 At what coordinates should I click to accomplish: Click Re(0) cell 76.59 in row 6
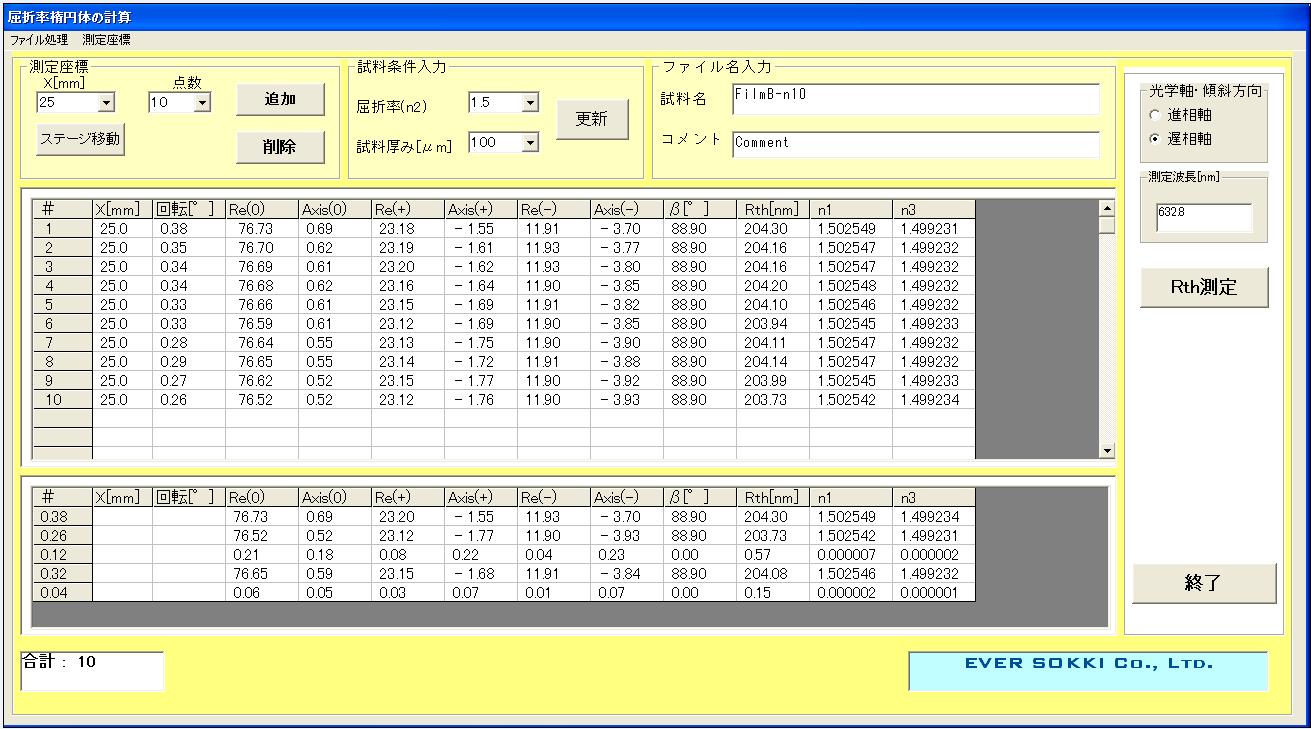pyautogui.click(x=262, y=324)
